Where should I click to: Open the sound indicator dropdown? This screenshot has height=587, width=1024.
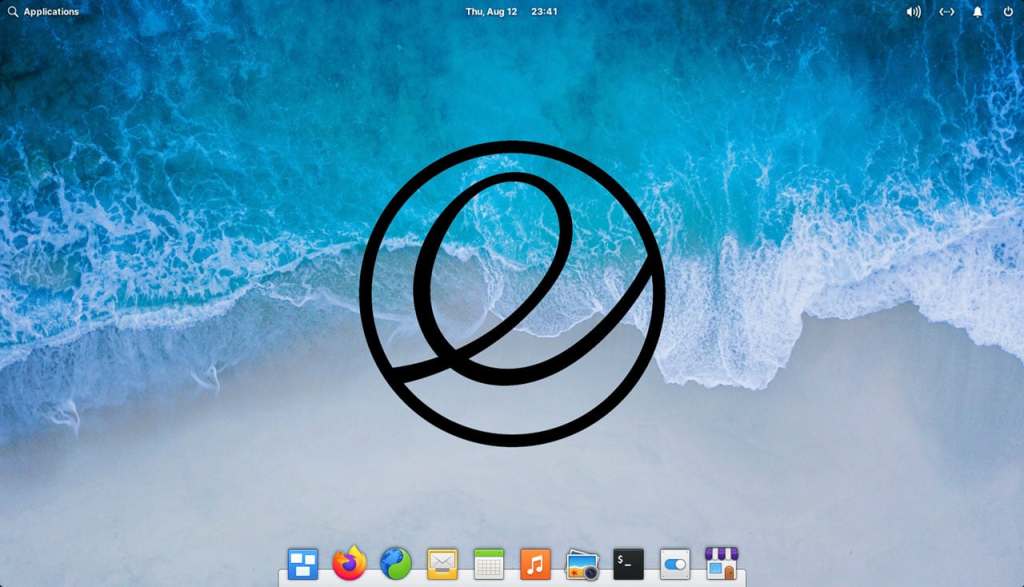pos(911,11)
